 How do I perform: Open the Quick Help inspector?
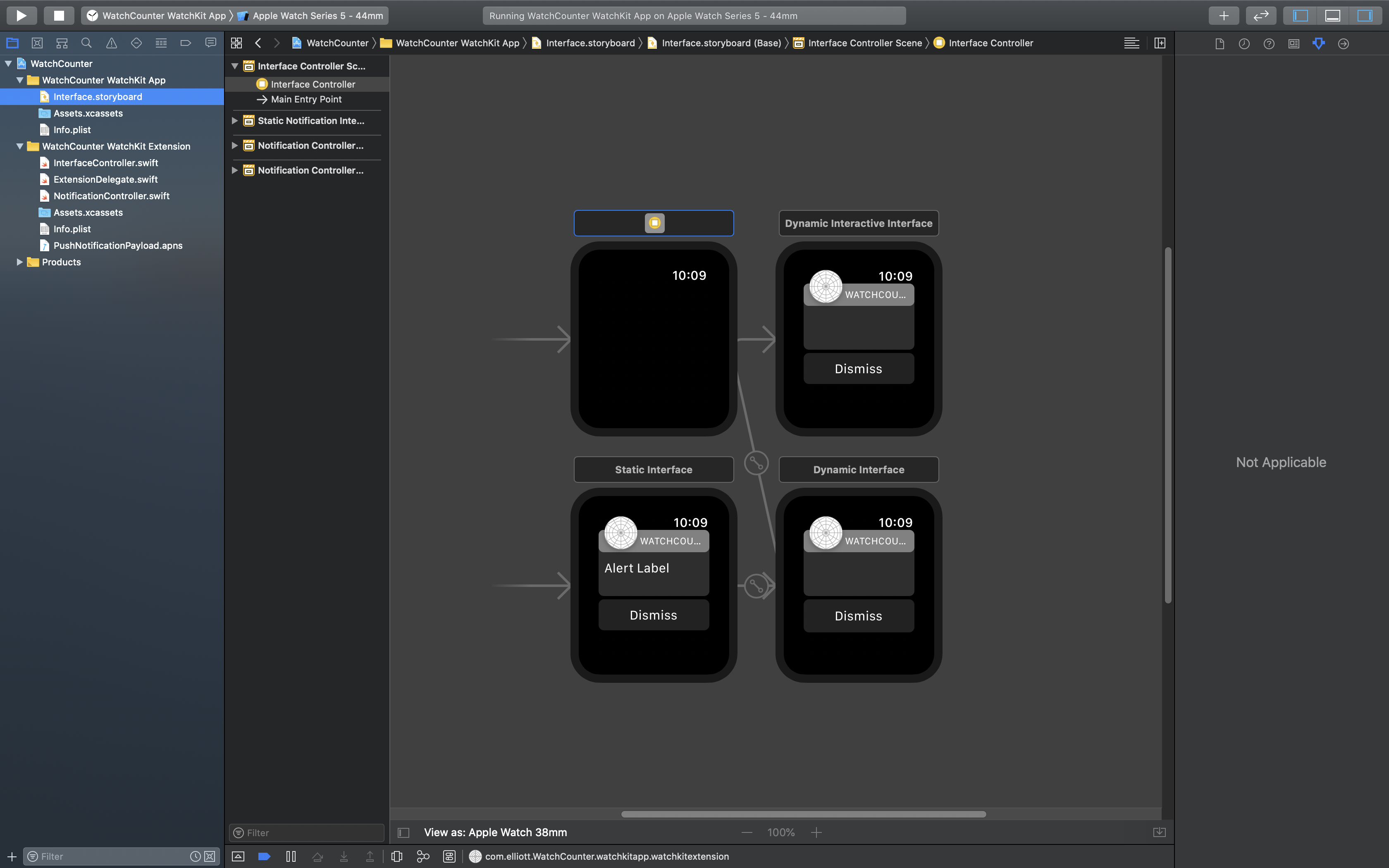point(1268,43)
